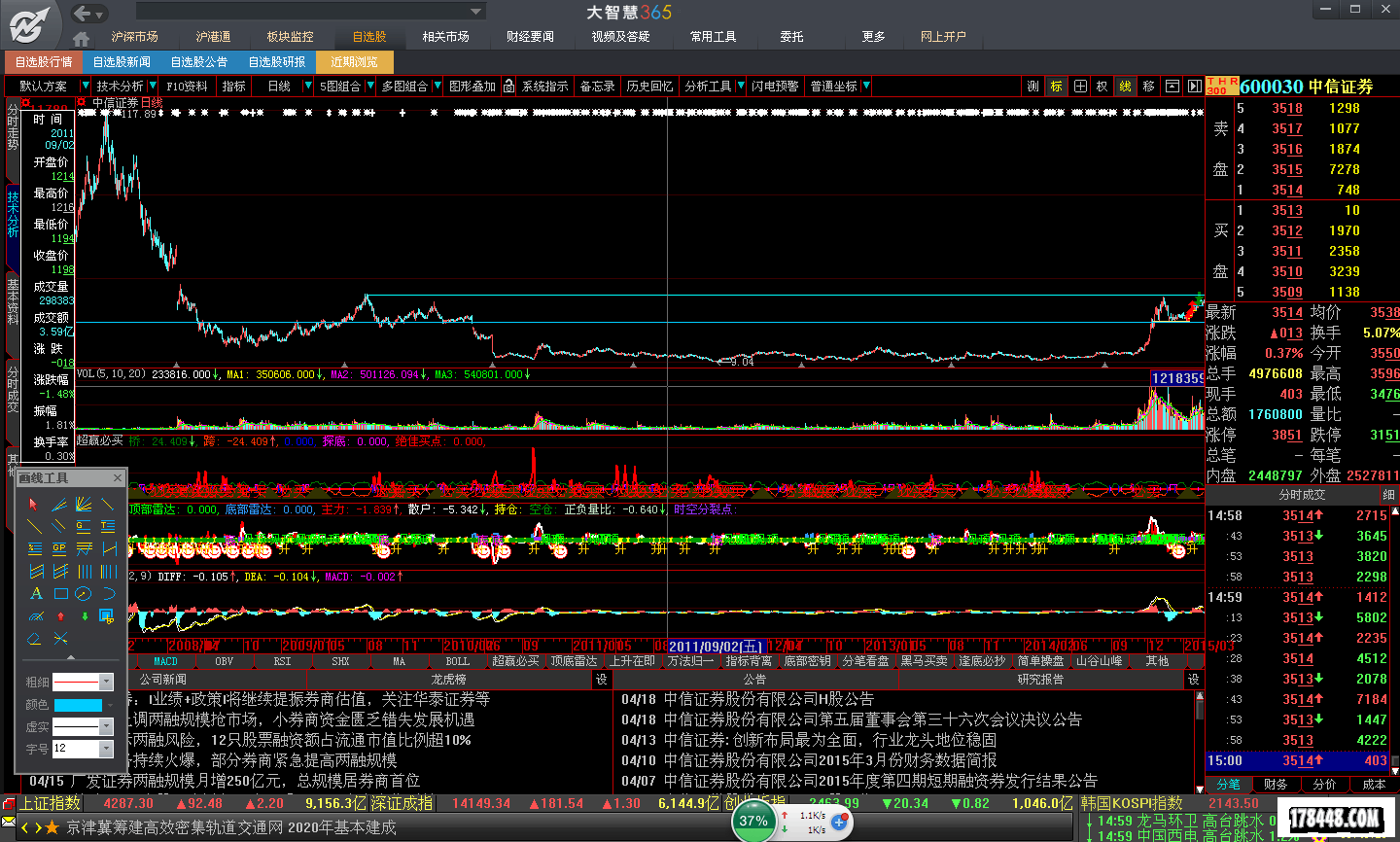Select the arc drawing tool

(109, 593)
